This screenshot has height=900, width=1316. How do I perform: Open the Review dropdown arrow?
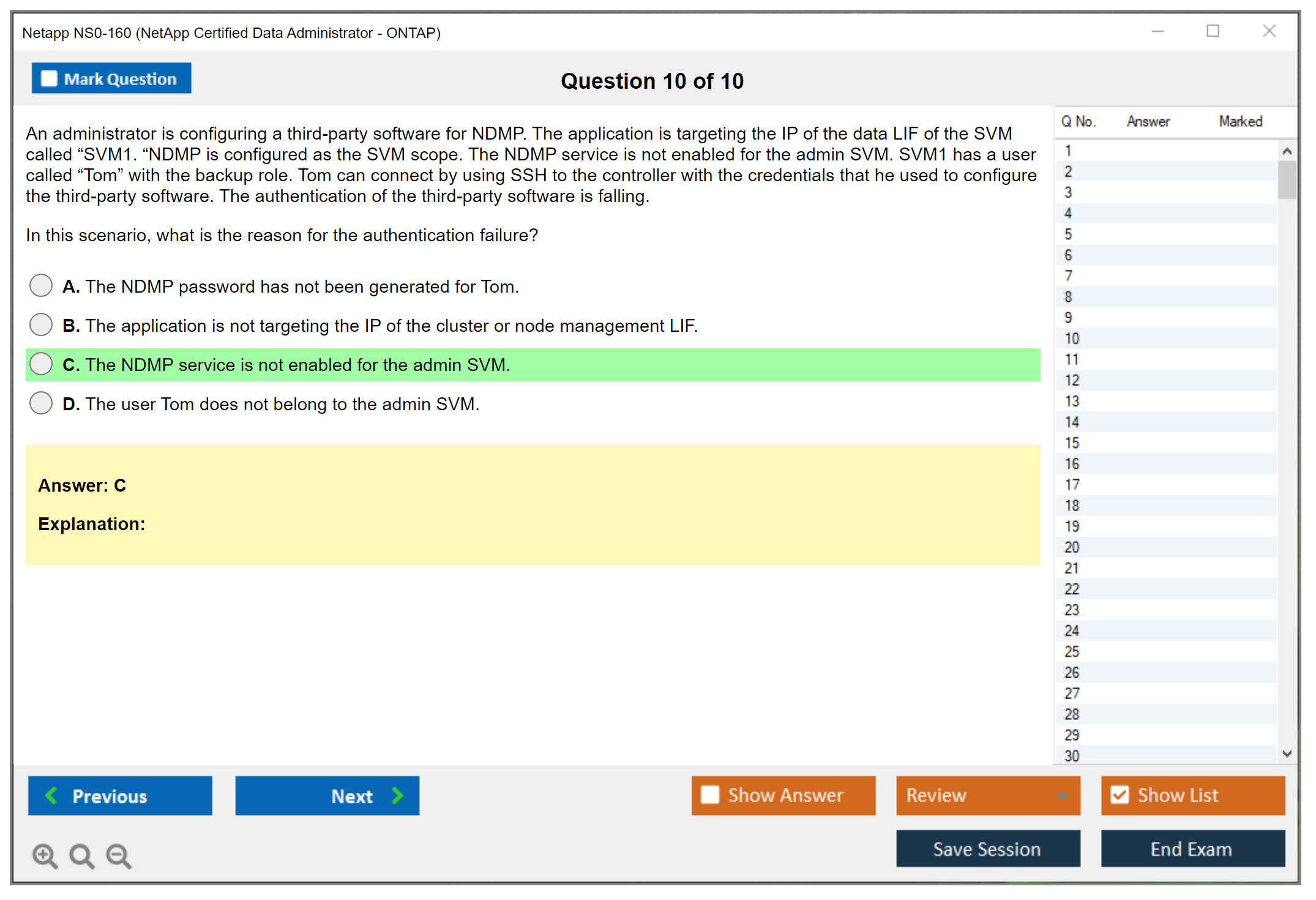pyautogui.click(x=1062, y=795)
